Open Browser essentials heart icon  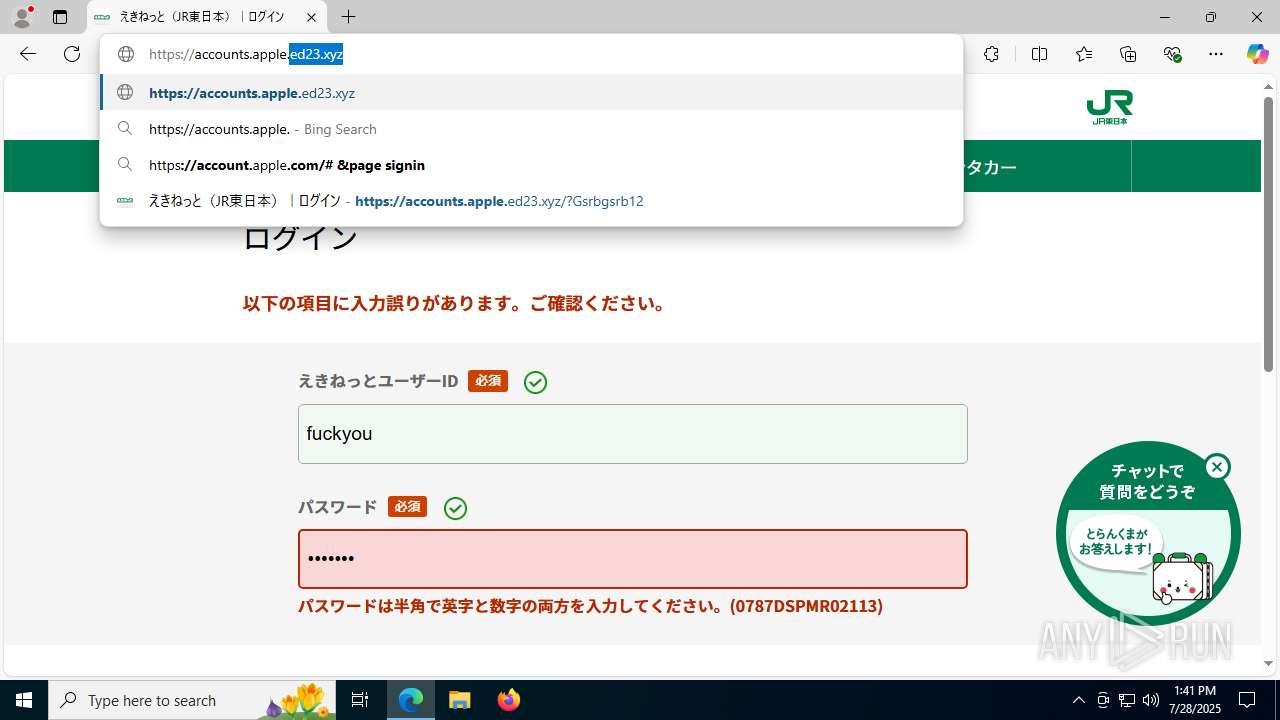[1172, 54]
